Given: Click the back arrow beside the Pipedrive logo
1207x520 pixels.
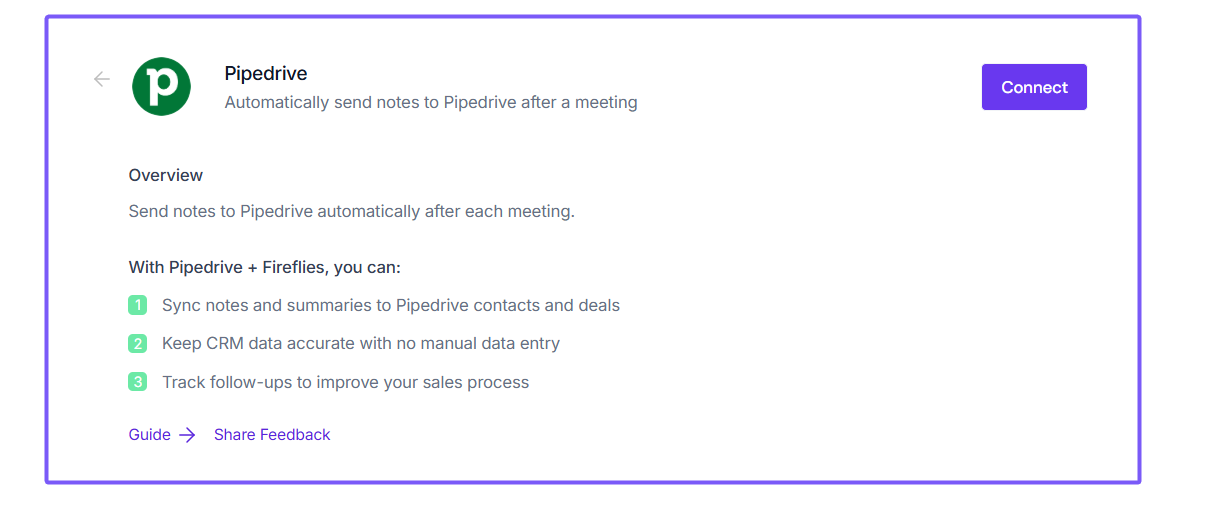Looking at the screenshot, I should [x=101, y=79].
